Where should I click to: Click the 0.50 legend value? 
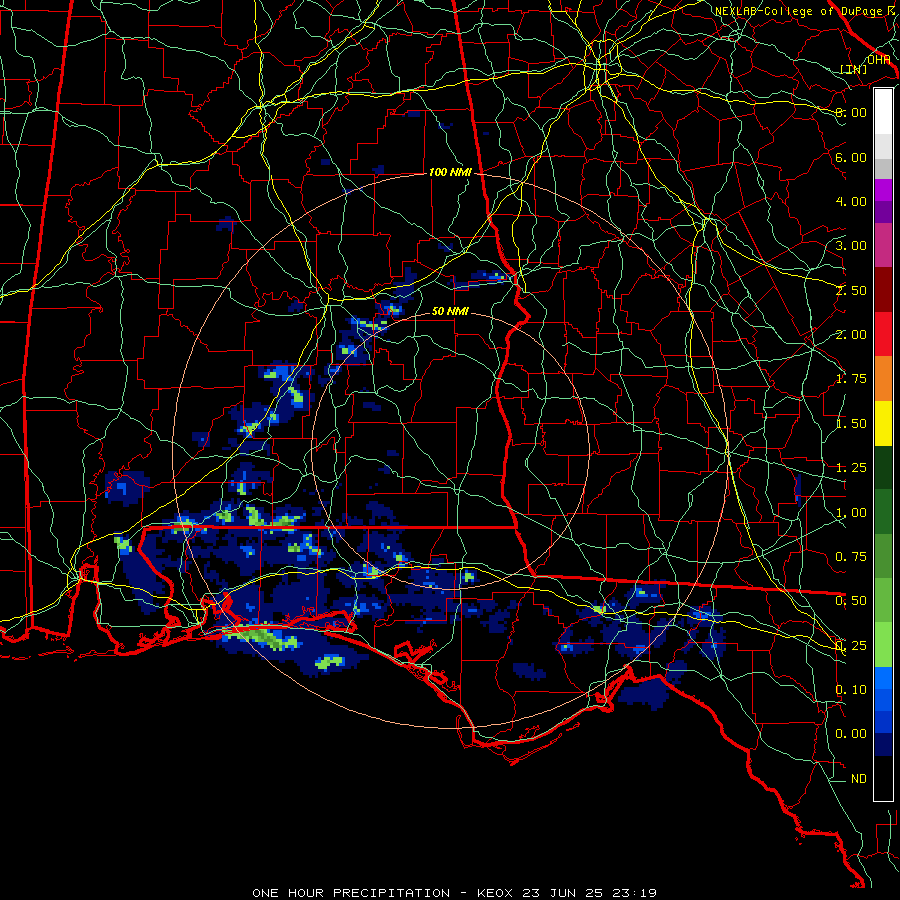click(x=851, y=601)
